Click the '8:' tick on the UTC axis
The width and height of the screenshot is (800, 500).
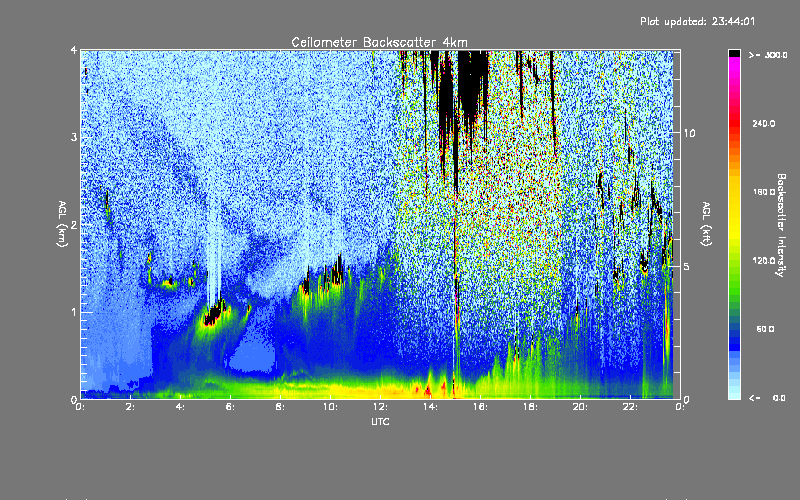(x=280, y=407)
